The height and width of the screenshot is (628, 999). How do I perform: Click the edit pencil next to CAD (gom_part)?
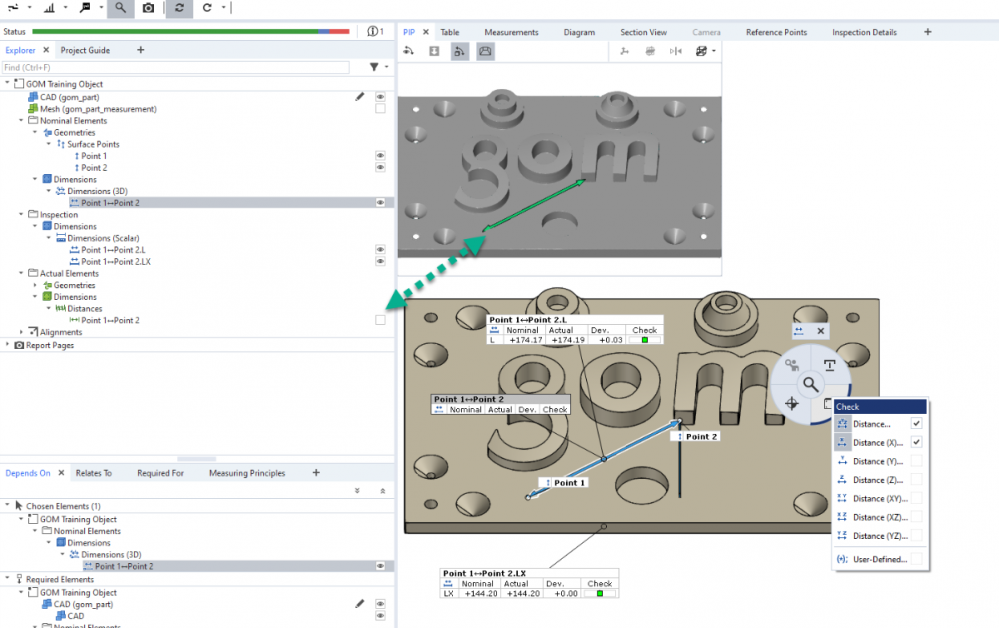(x=360, y=97)
